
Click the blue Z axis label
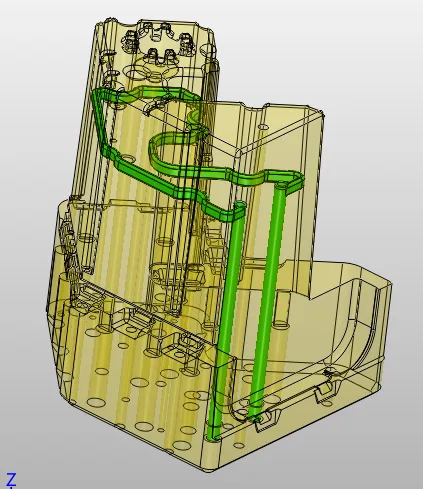[x=11, y=480]
